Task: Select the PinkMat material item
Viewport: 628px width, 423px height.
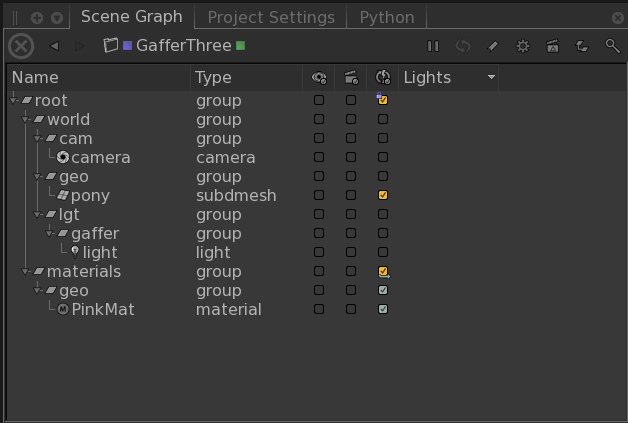Action: pyautogui.click(x=102, y=309)
